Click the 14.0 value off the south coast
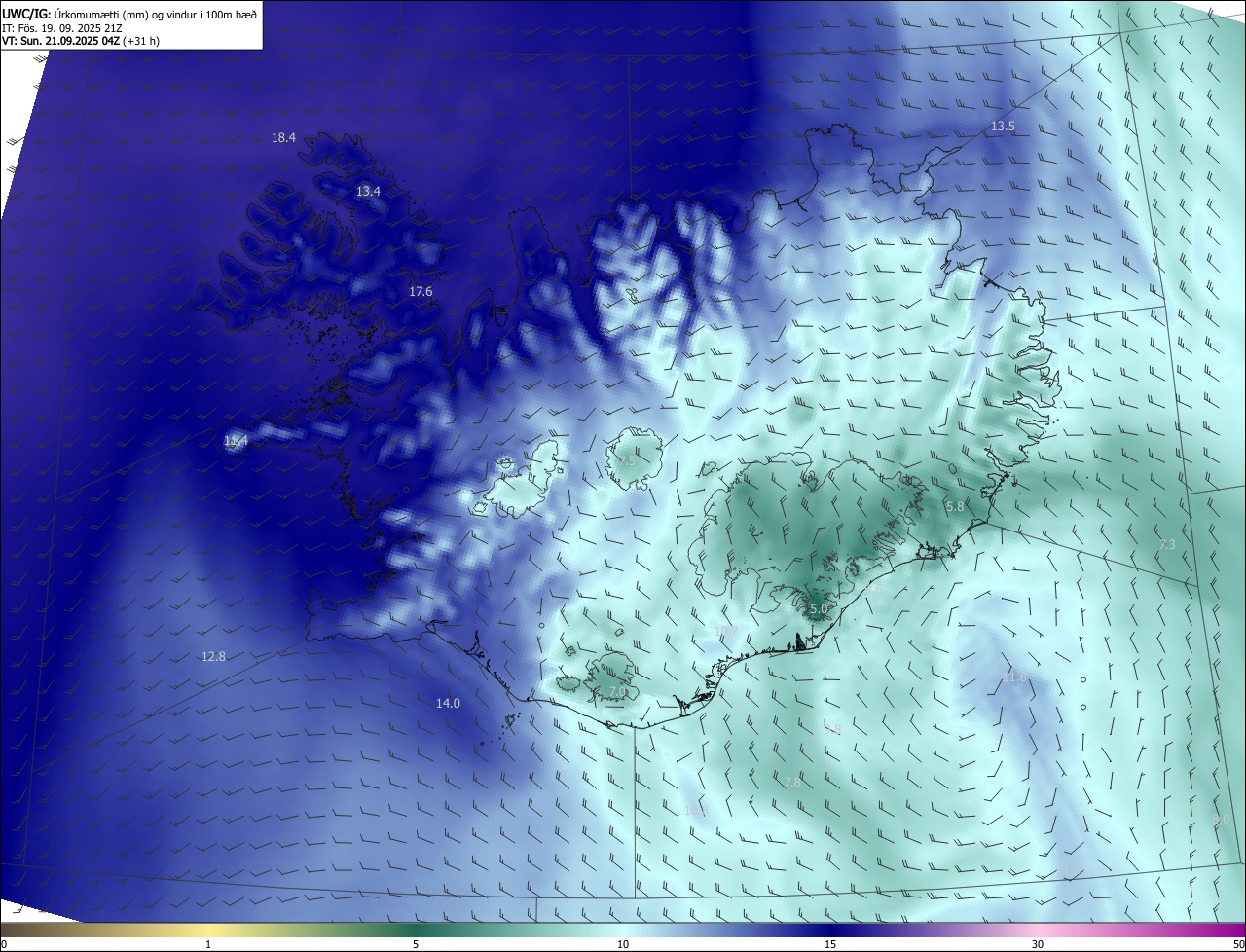Screen dimensions: 1246x952 pos(448,703)
